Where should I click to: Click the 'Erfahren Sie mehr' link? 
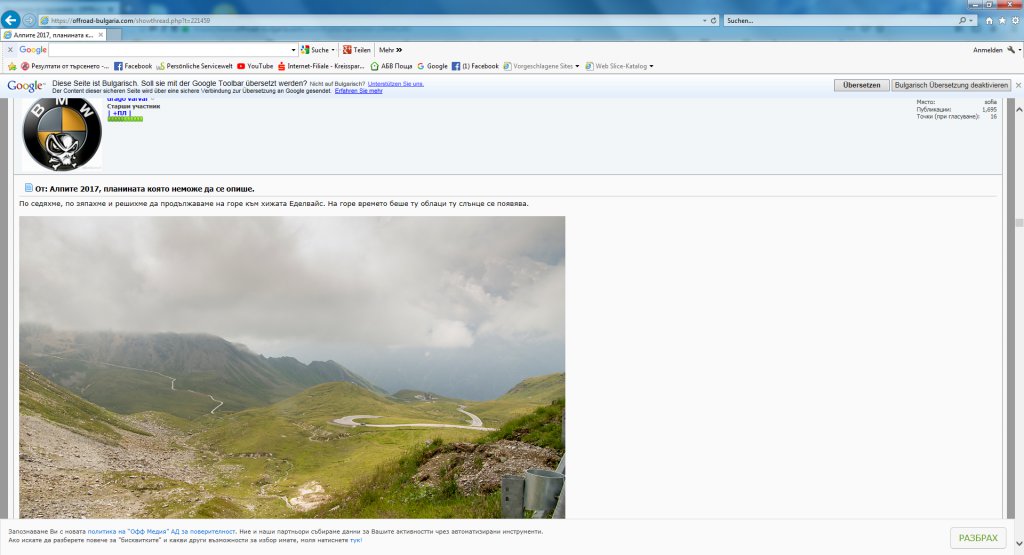pyautogui.click(x=359, y=91)
